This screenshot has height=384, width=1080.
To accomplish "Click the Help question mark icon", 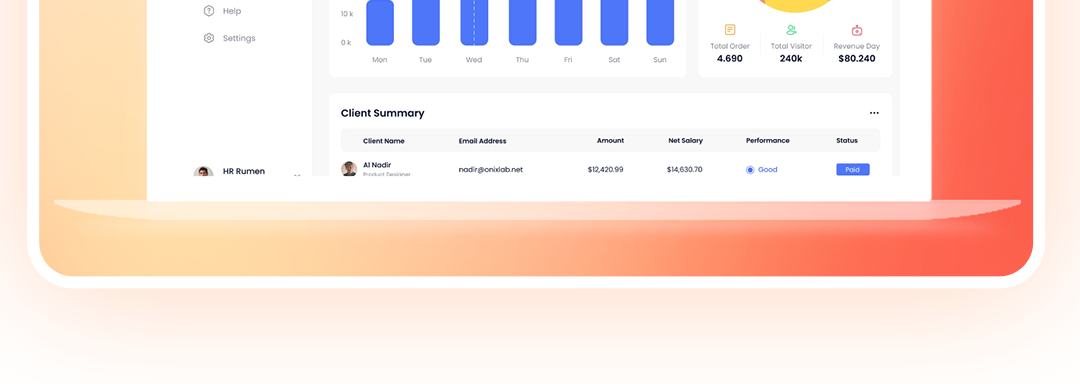I will (x=209, y=11).
